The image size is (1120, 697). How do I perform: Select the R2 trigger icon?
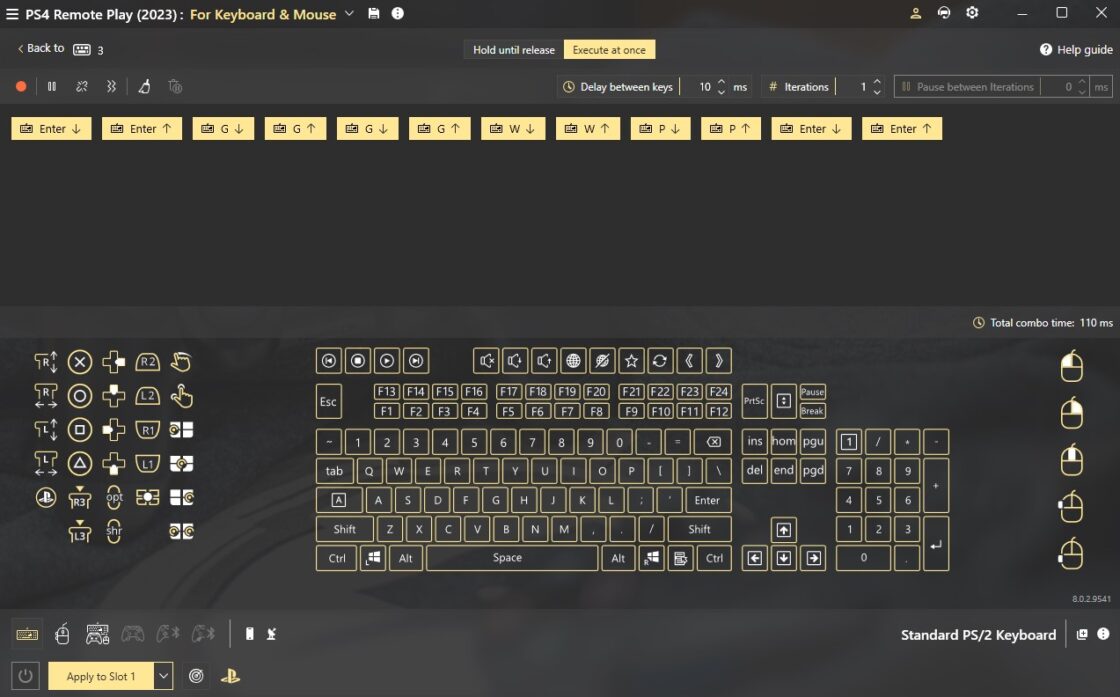point(147,362)
